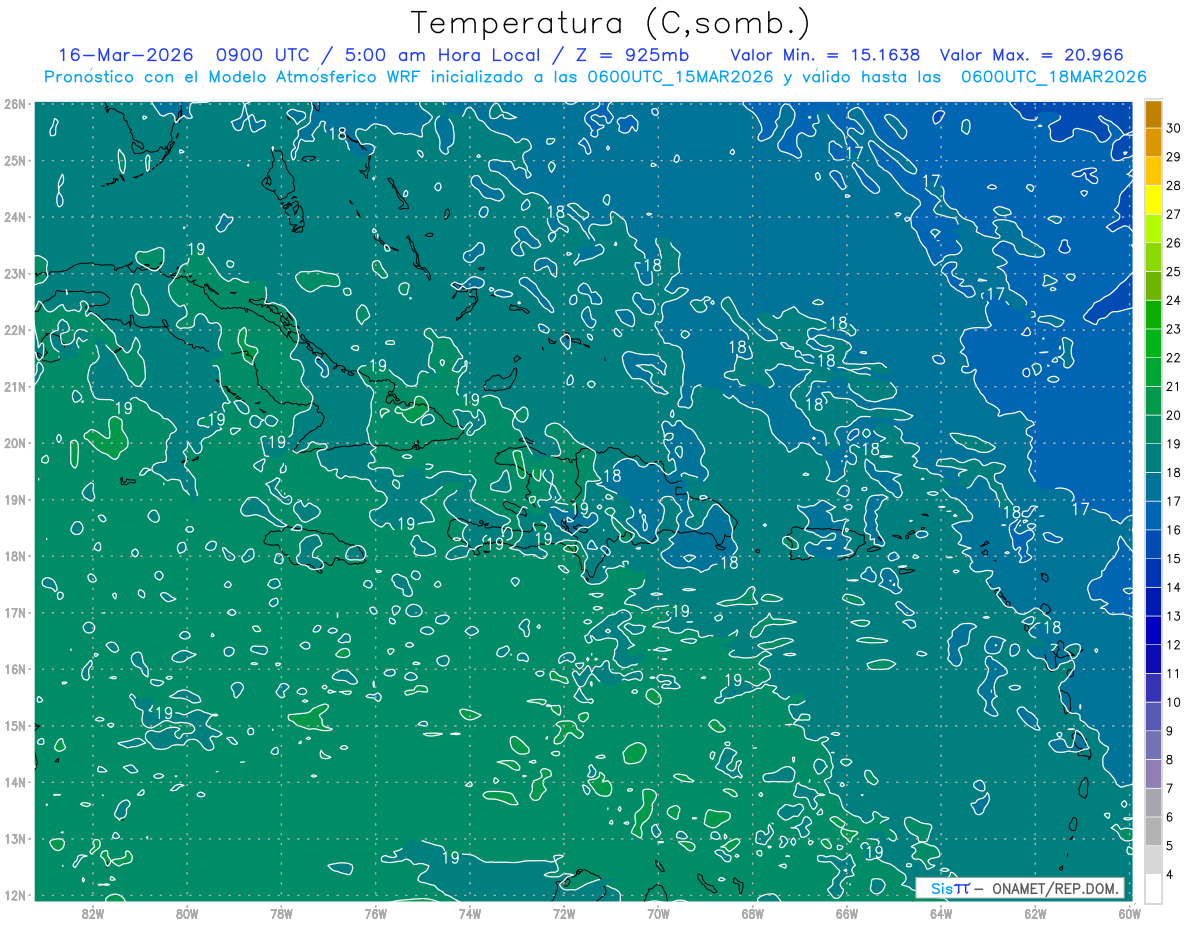Click the "62W" longitude label
Image resolution: width=1200 pixels, height=927 pixels.
[1035, 913]
